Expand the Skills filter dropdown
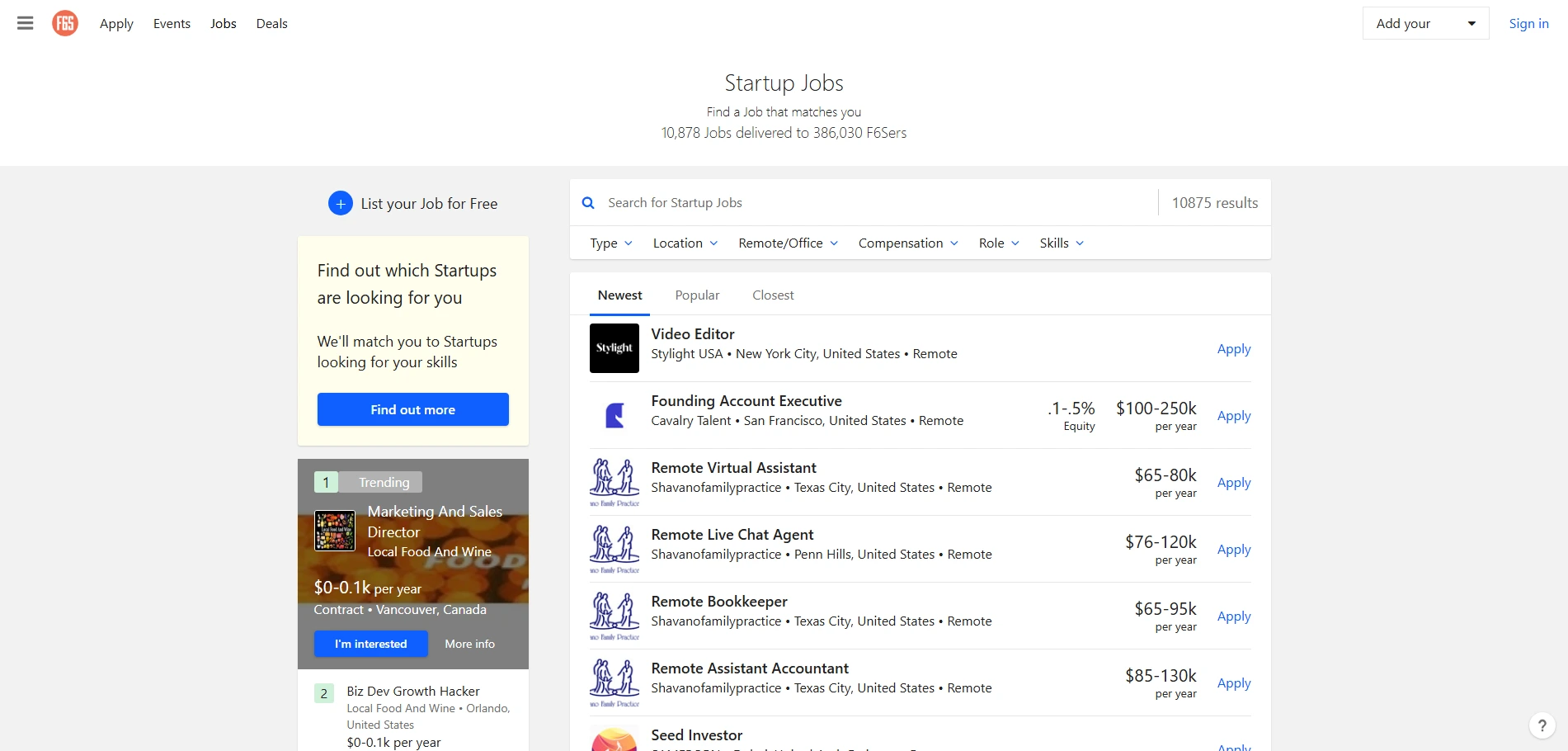The width and height of the screenshot is (1568, 751). click(x=1062, y=243)
